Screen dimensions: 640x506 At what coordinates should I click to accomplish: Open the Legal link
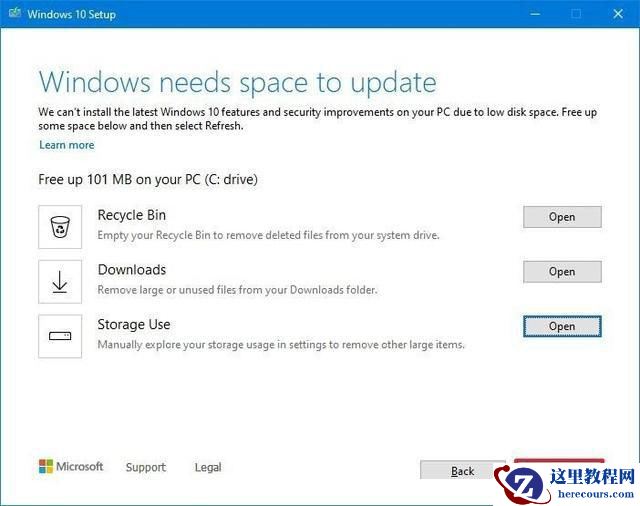pyautogui.click(x=208, y=467)
